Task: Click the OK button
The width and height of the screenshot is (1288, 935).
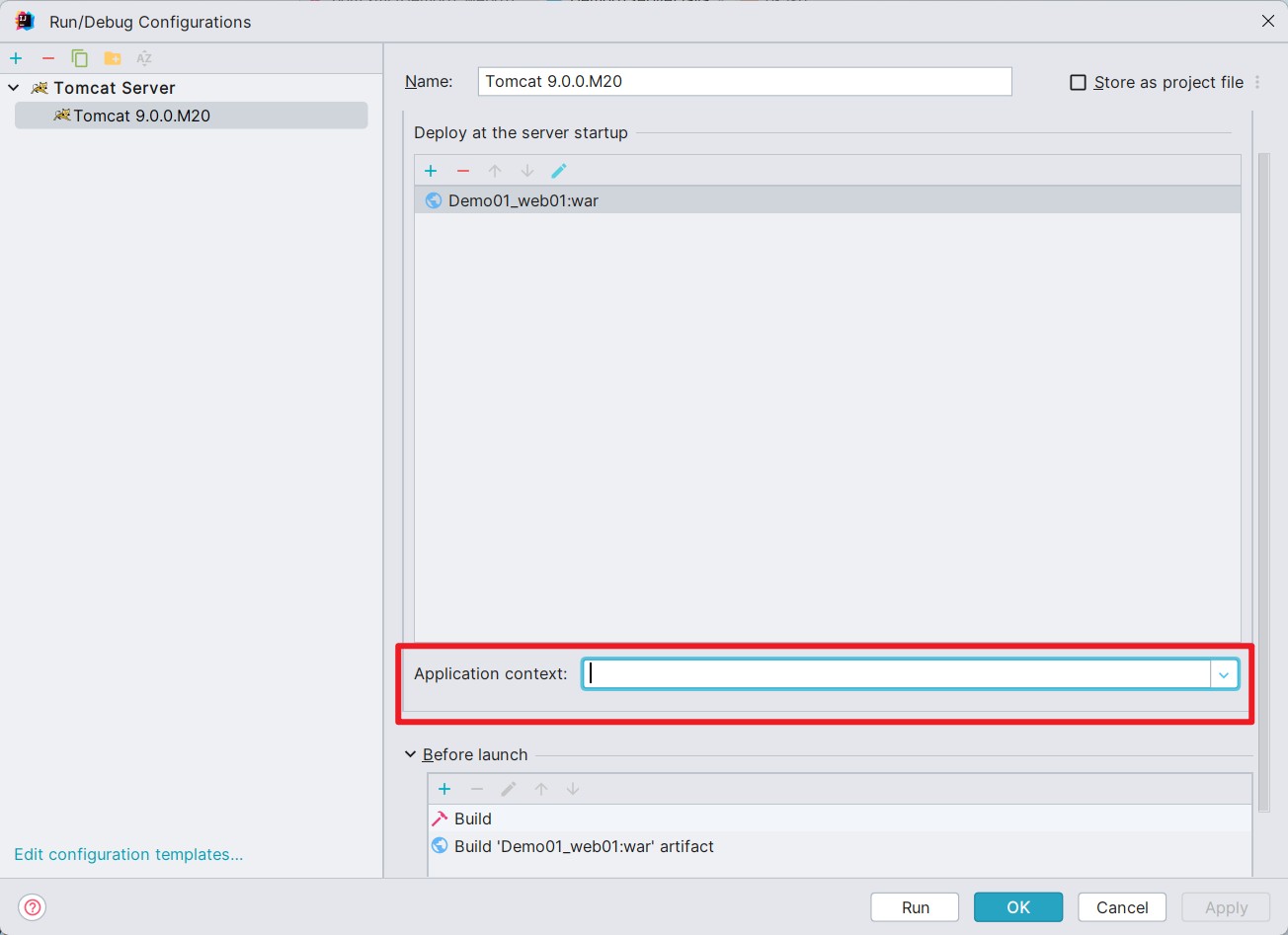Action: (1018, 907)
